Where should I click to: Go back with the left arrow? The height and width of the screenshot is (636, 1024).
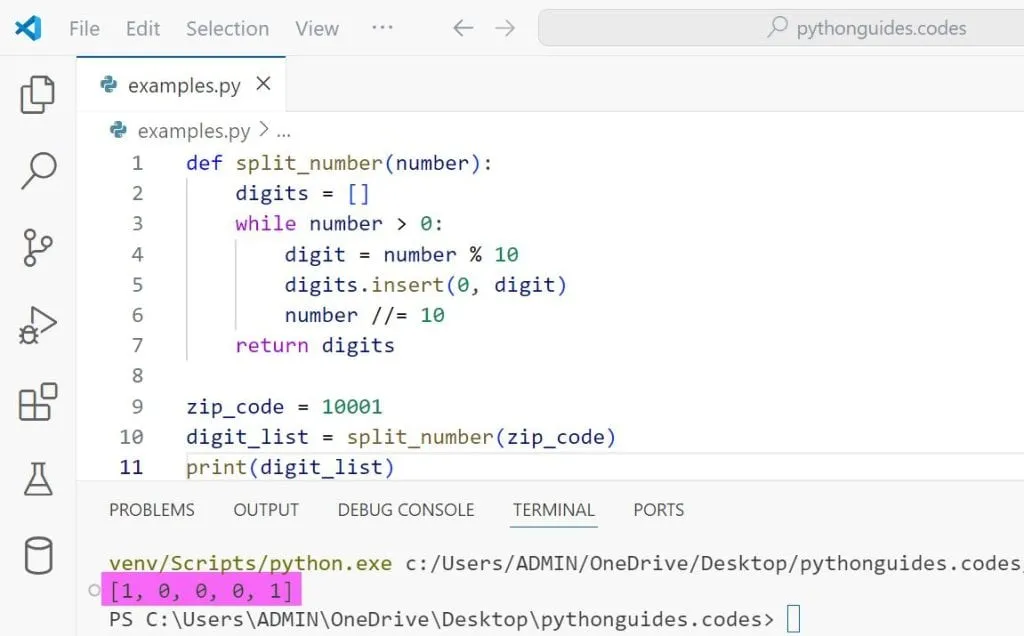tap(463, 28)
